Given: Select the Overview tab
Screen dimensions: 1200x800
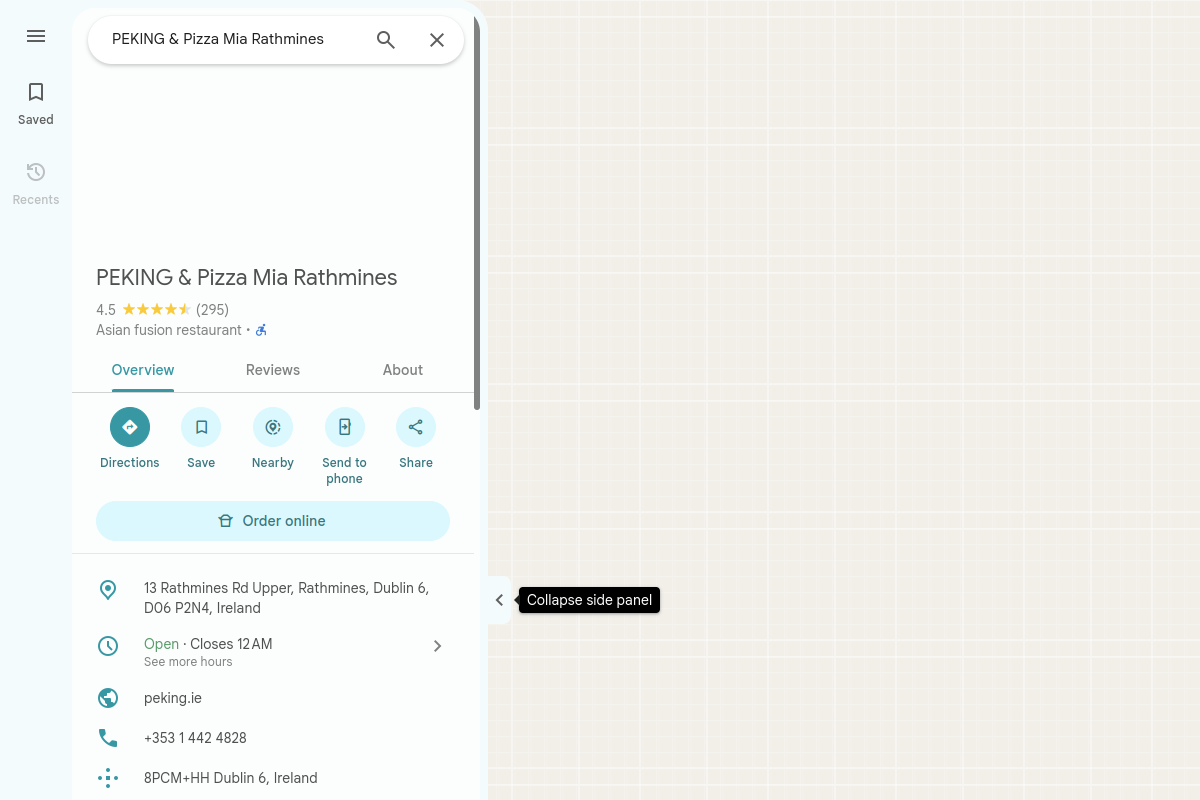Looking at the screenshot, I should (143, 370).
